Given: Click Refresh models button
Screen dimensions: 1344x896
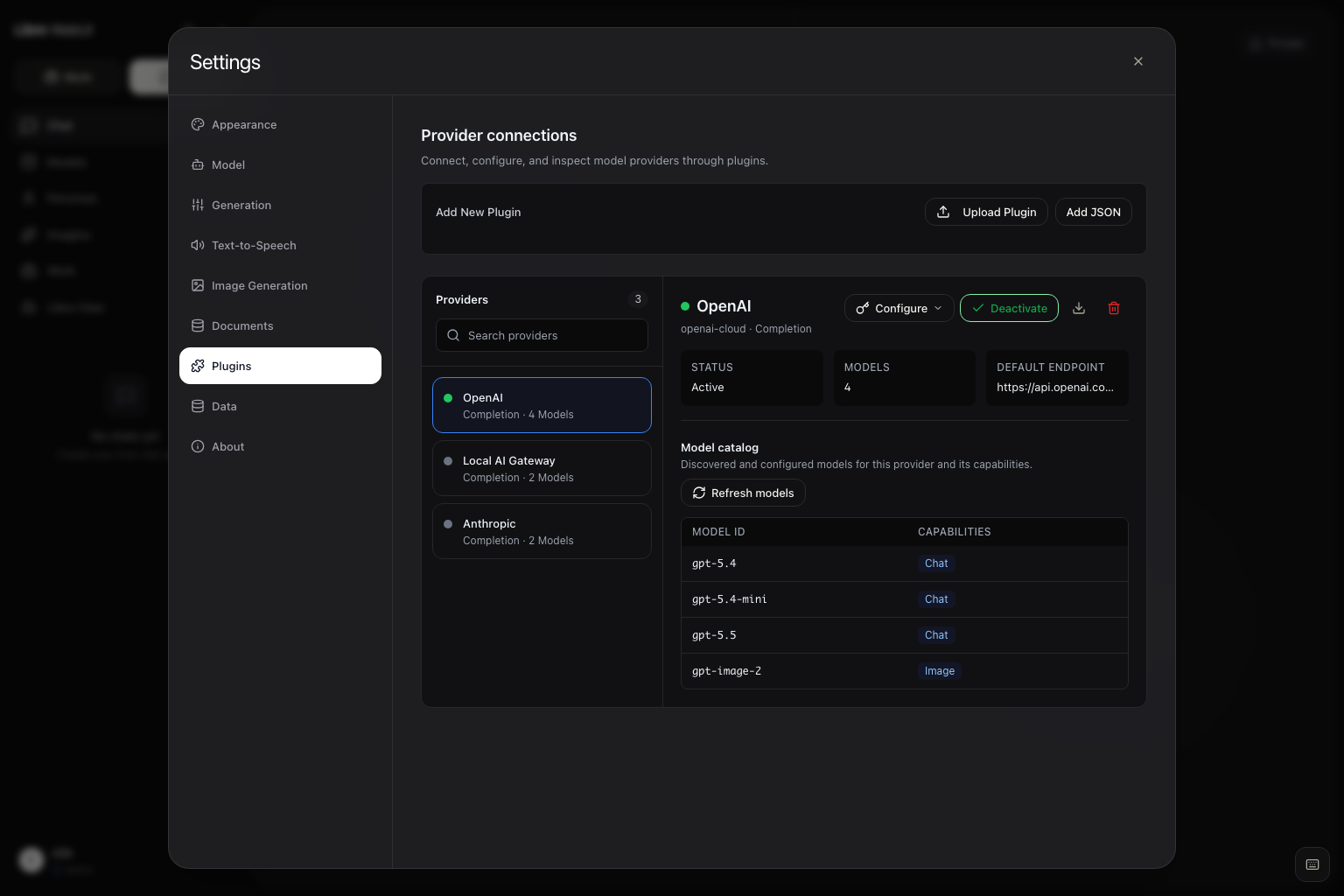Looking at the screenshot, I should click(x=743, y=493).
